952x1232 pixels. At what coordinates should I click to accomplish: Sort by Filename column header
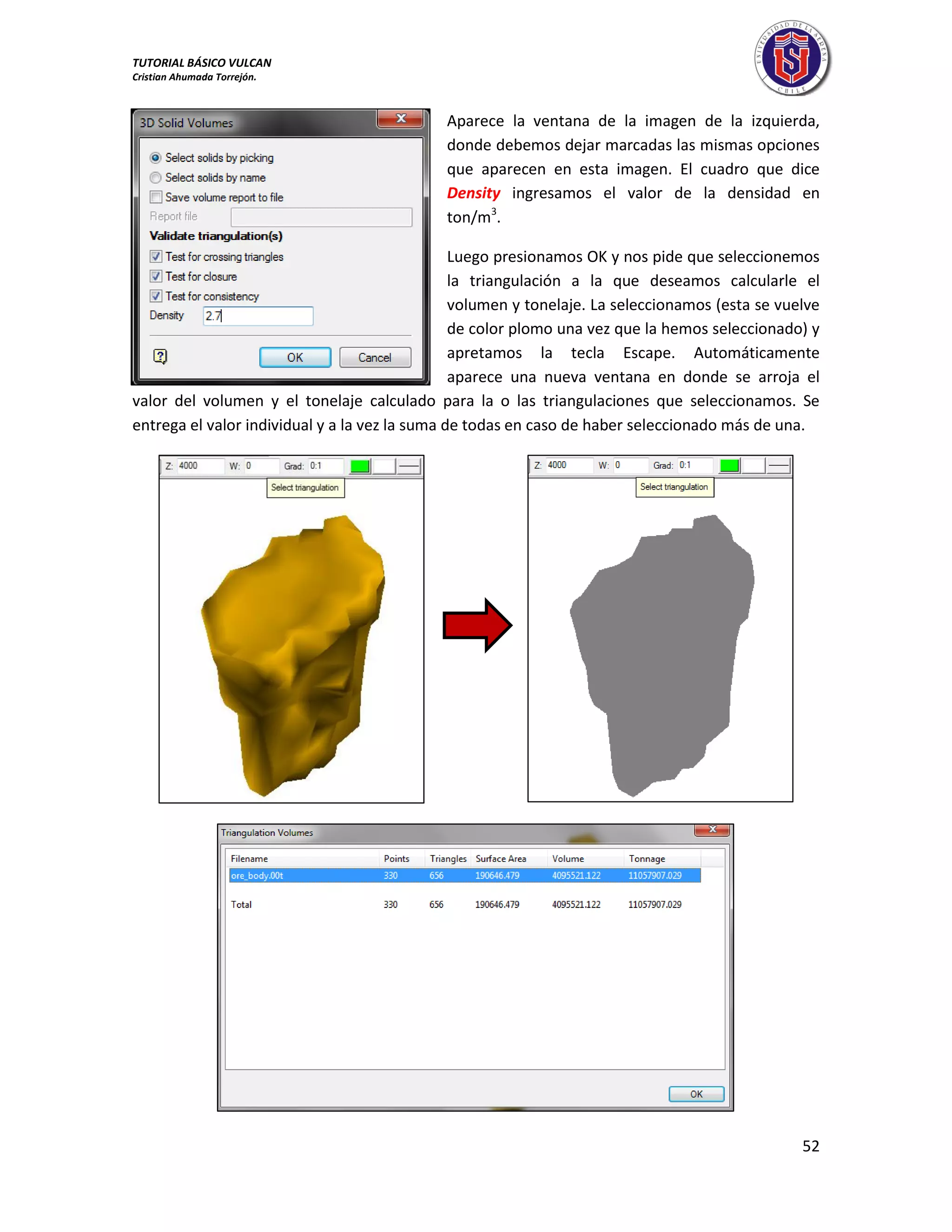[302, 859]
